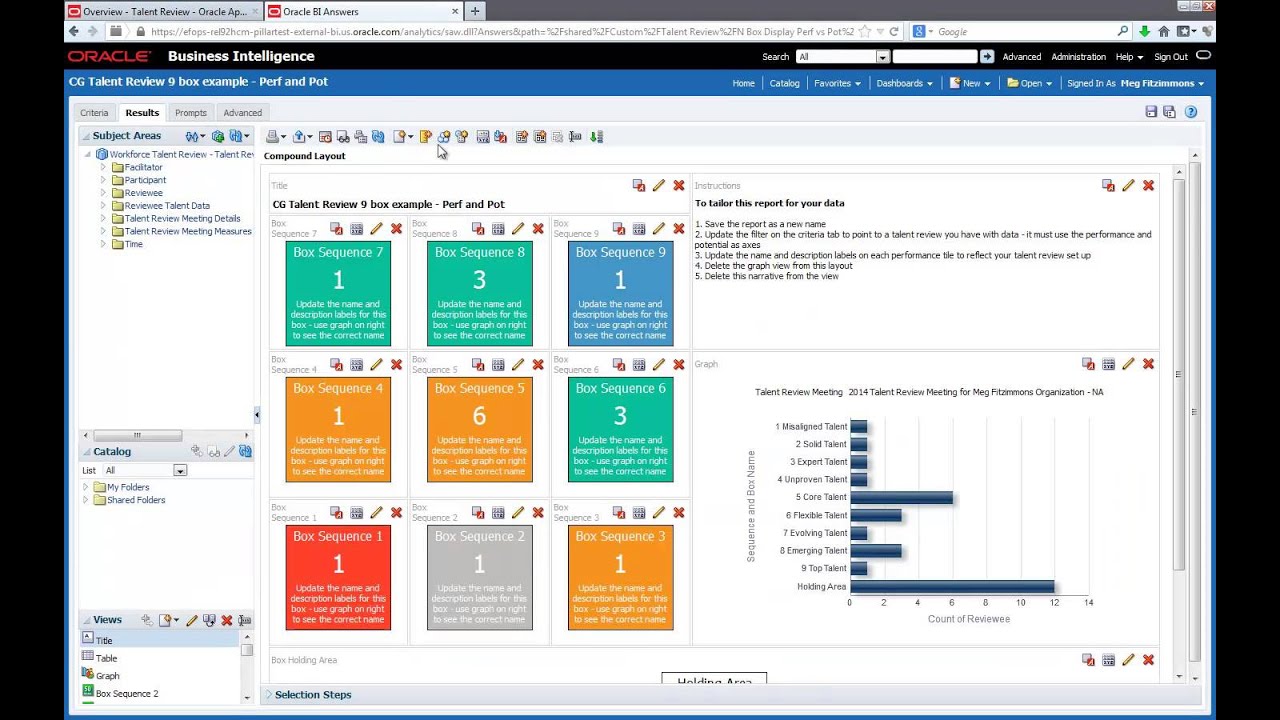Select the Table view in the Views list
Screen dimensions: 1280x720
(106, 658)
